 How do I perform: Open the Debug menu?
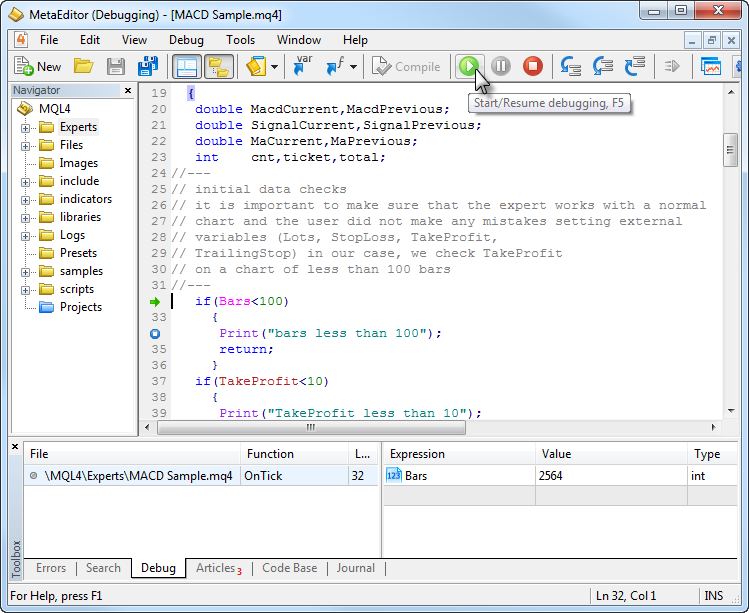click(x=186, y=40)
